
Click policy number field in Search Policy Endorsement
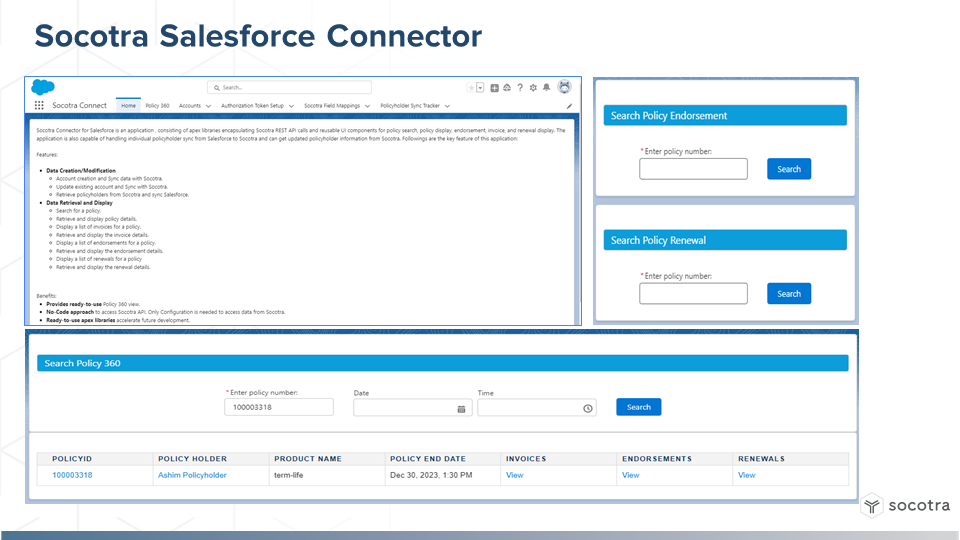pyautogui.click(x=693, y=169)
